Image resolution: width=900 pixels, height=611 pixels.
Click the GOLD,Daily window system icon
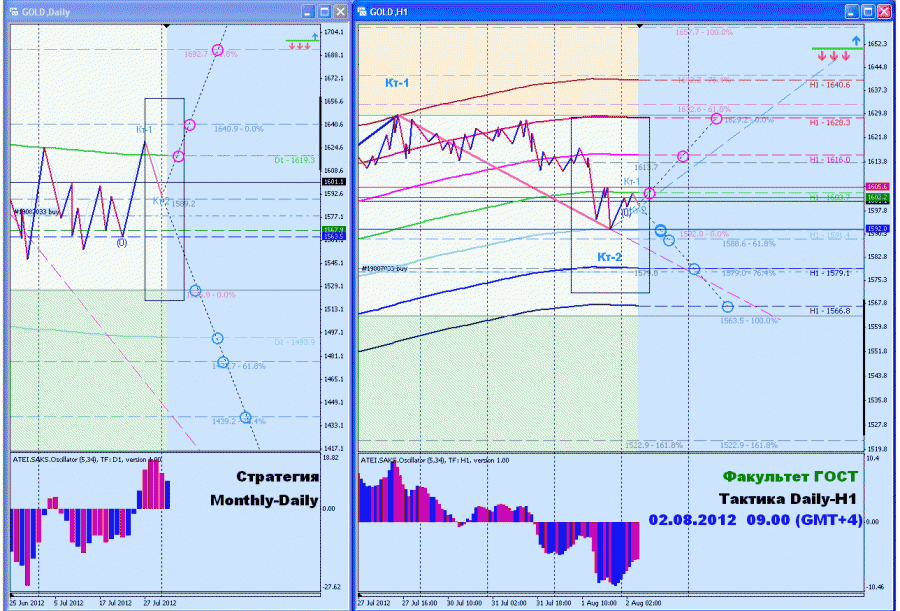coord(14,11)
